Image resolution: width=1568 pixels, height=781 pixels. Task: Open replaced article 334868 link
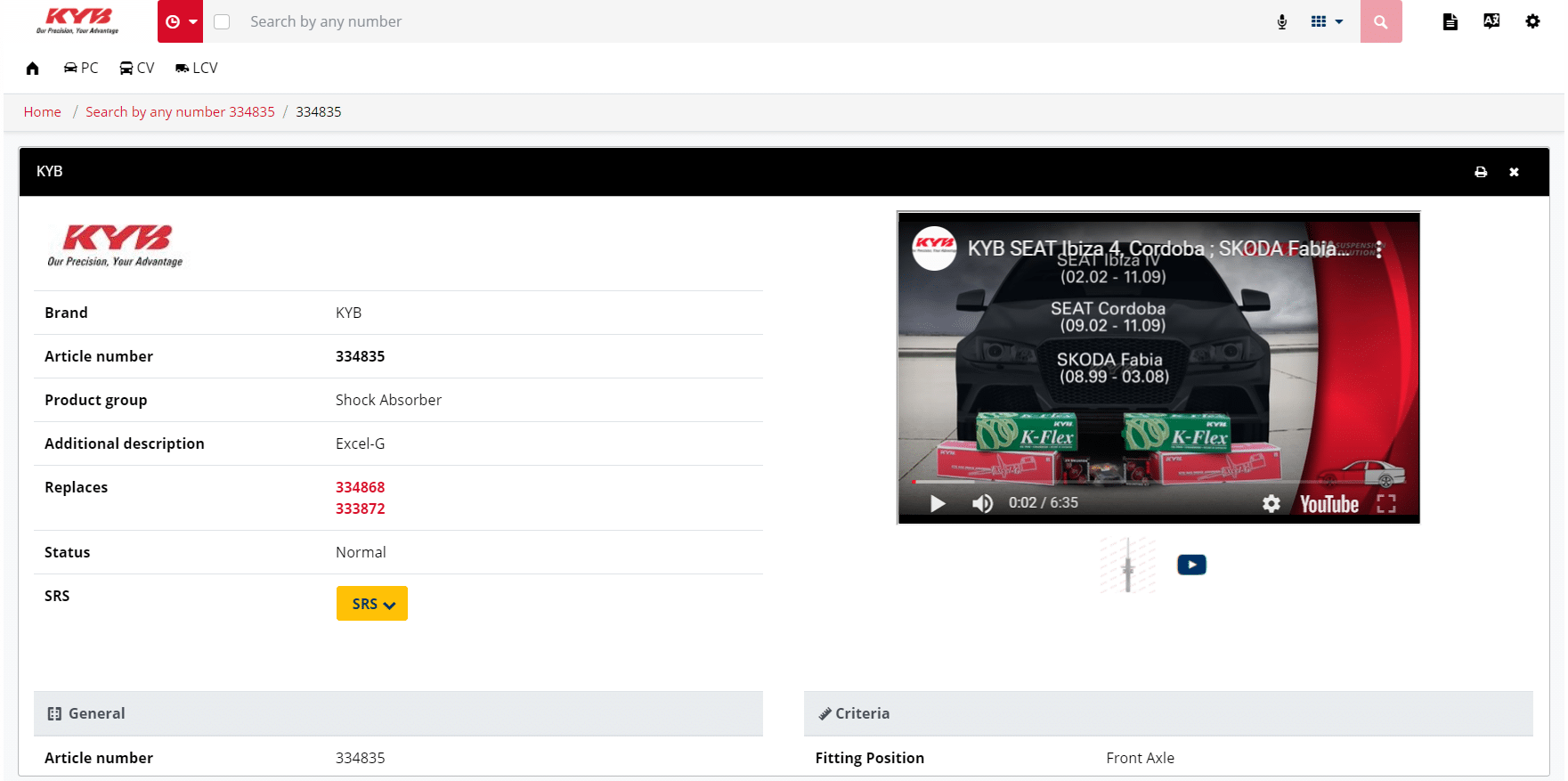point(360,487)
